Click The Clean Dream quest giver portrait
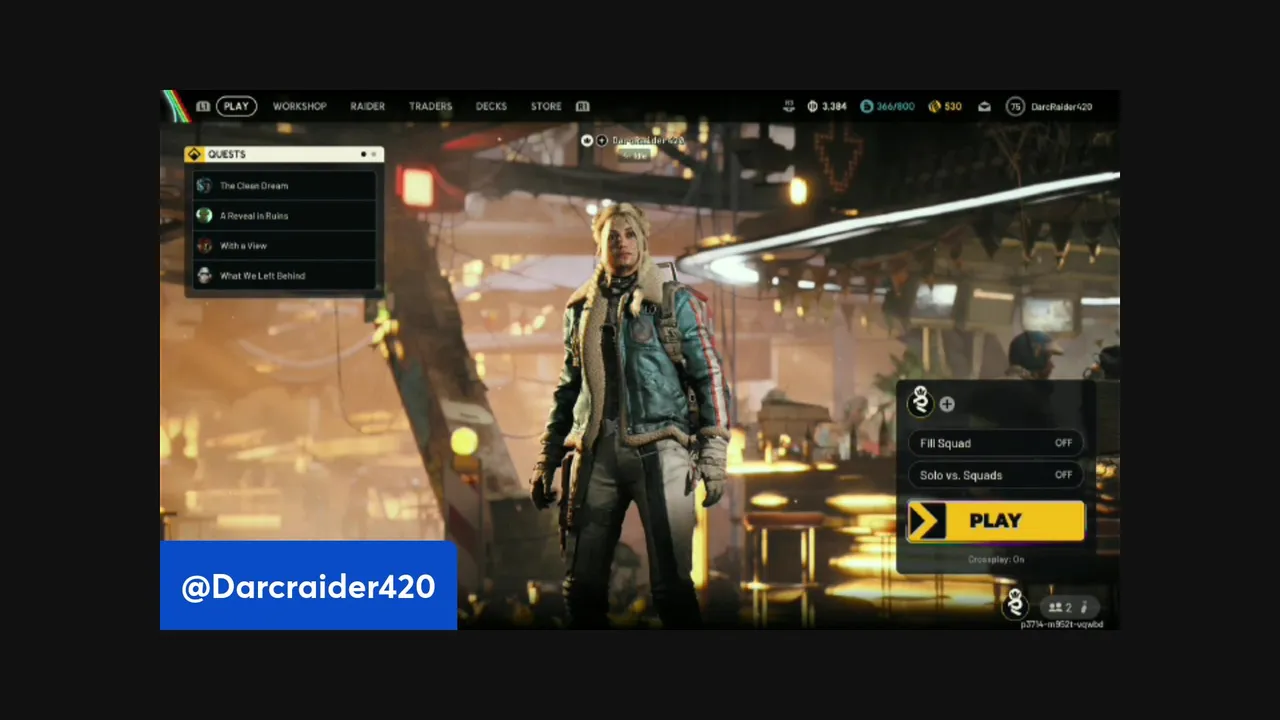1280x720 pixels. (204, 185)
